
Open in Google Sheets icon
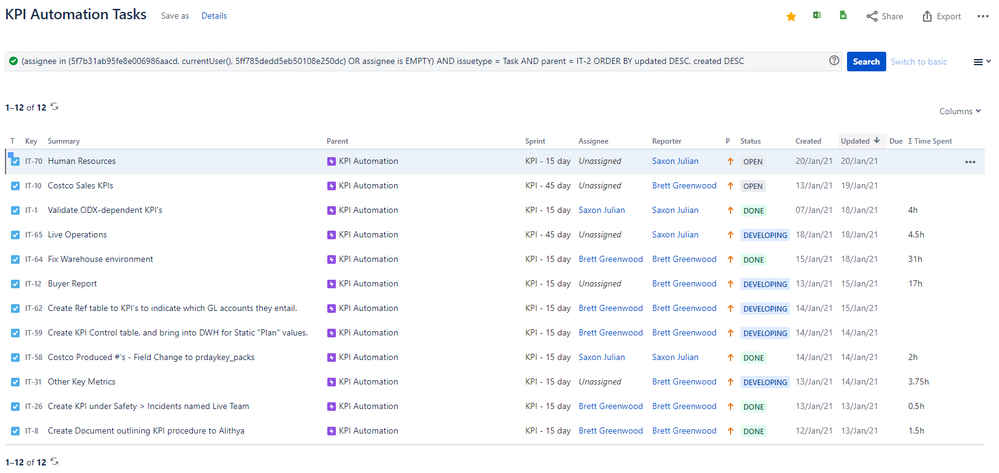pyautogui.click(x=843, y=16)
